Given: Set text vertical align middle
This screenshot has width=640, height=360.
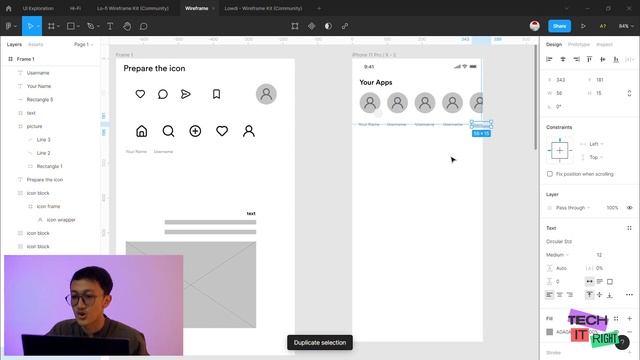Looking at the screenshot, I should [x=600, y=295].
